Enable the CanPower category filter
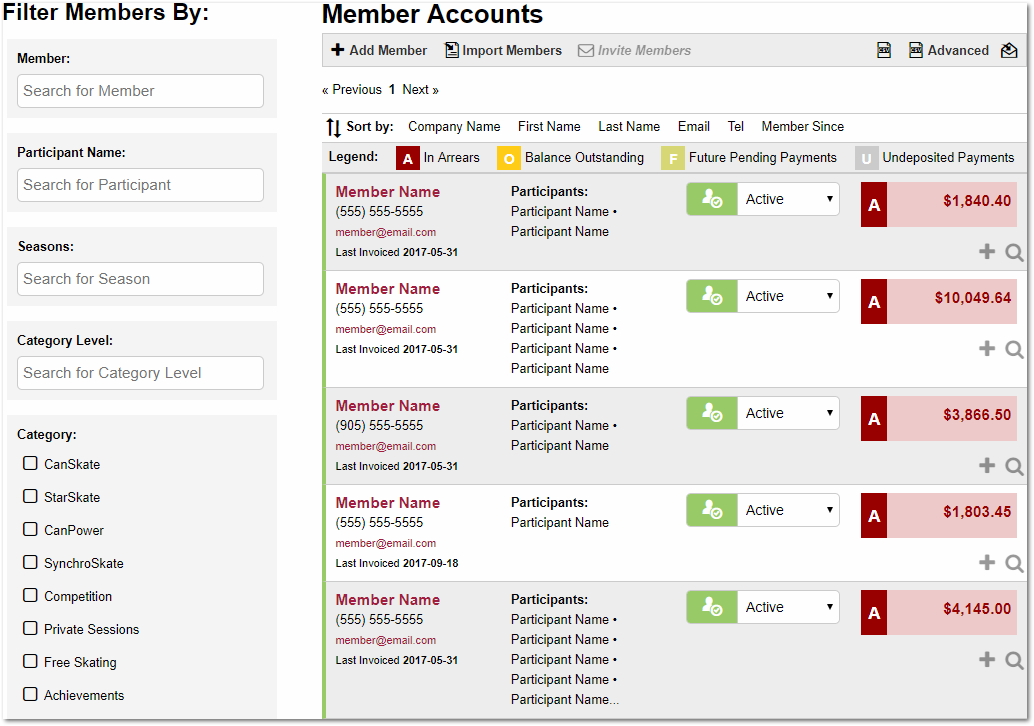 click(30, 529)
